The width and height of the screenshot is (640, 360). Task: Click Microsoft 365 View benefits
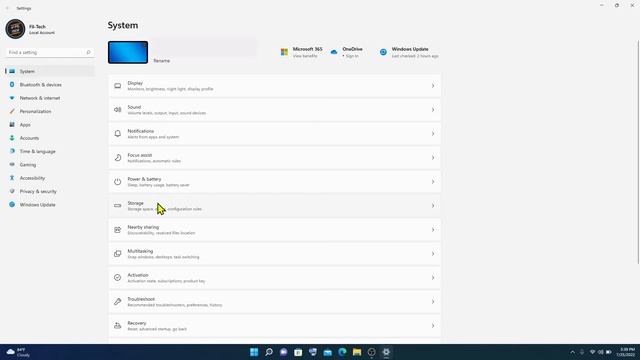pos(305,56)
